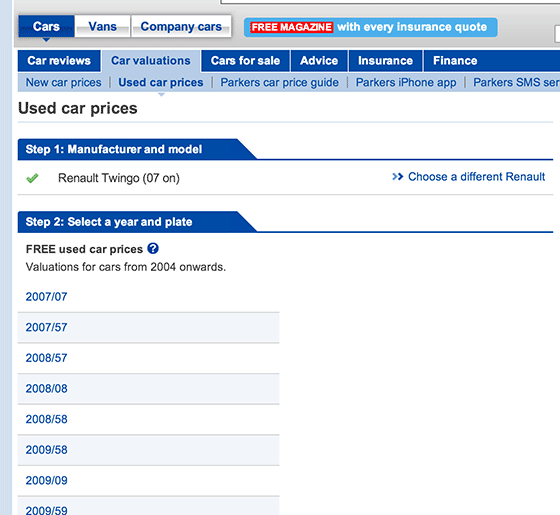
Task: Open New car prices link
Action: (x=64, y=82)
